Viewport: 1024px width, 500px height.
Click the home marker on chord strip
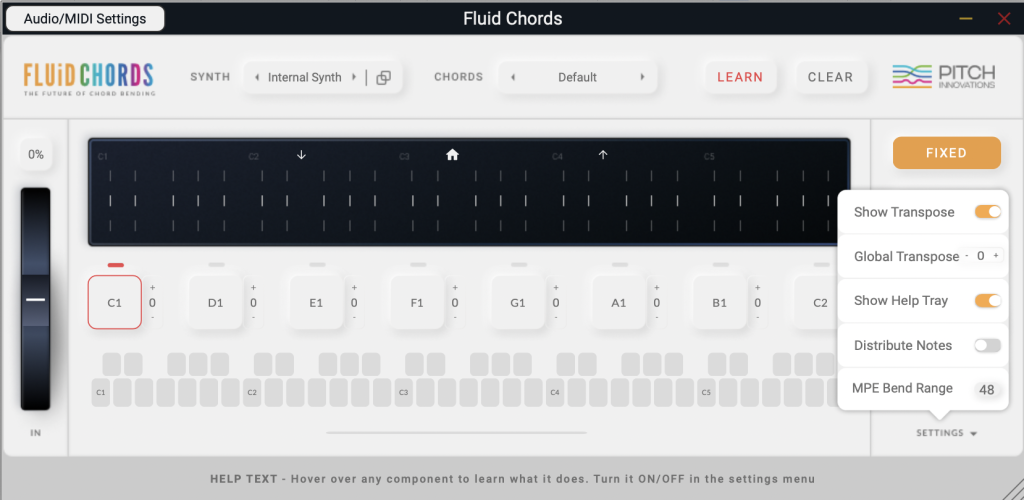(x=453, y=155)
